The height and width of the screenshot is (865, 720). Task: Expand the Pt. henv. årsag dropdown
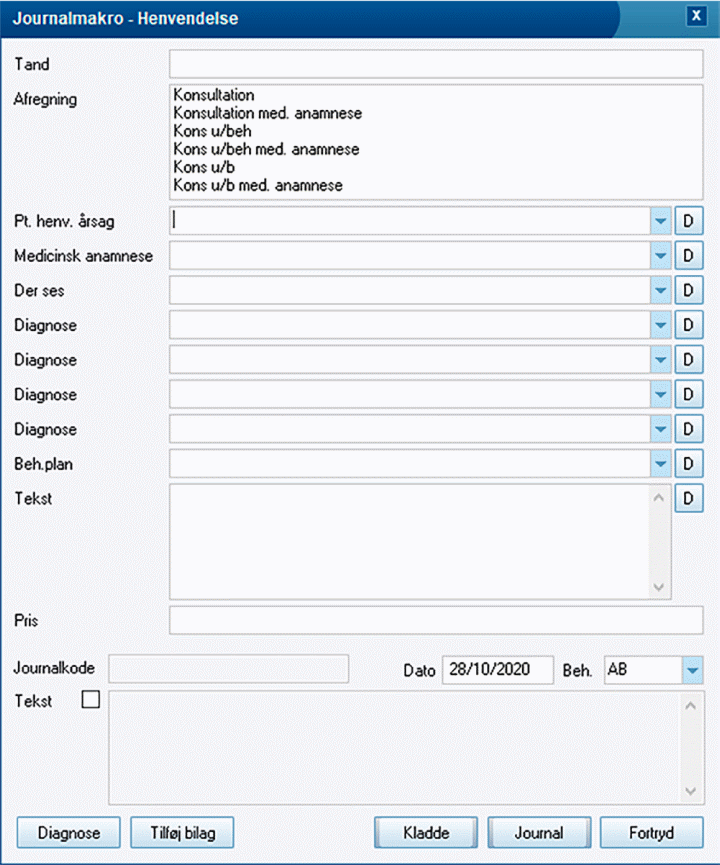tap(660, 221)
